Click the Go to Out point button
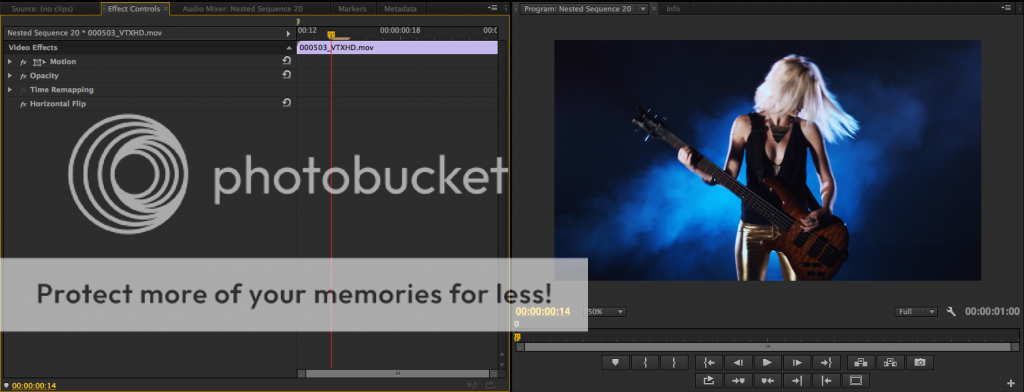Screen dimensions: 1024x392 click(826, 363)
